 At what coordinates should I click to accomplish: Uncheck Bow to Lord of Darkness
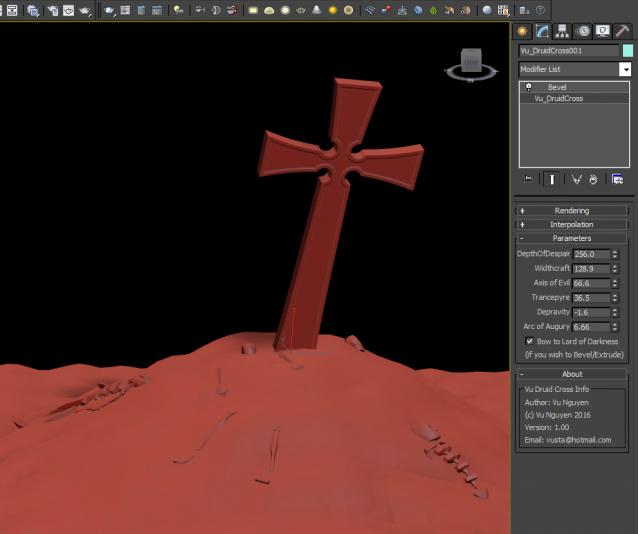tap(530, 341)
